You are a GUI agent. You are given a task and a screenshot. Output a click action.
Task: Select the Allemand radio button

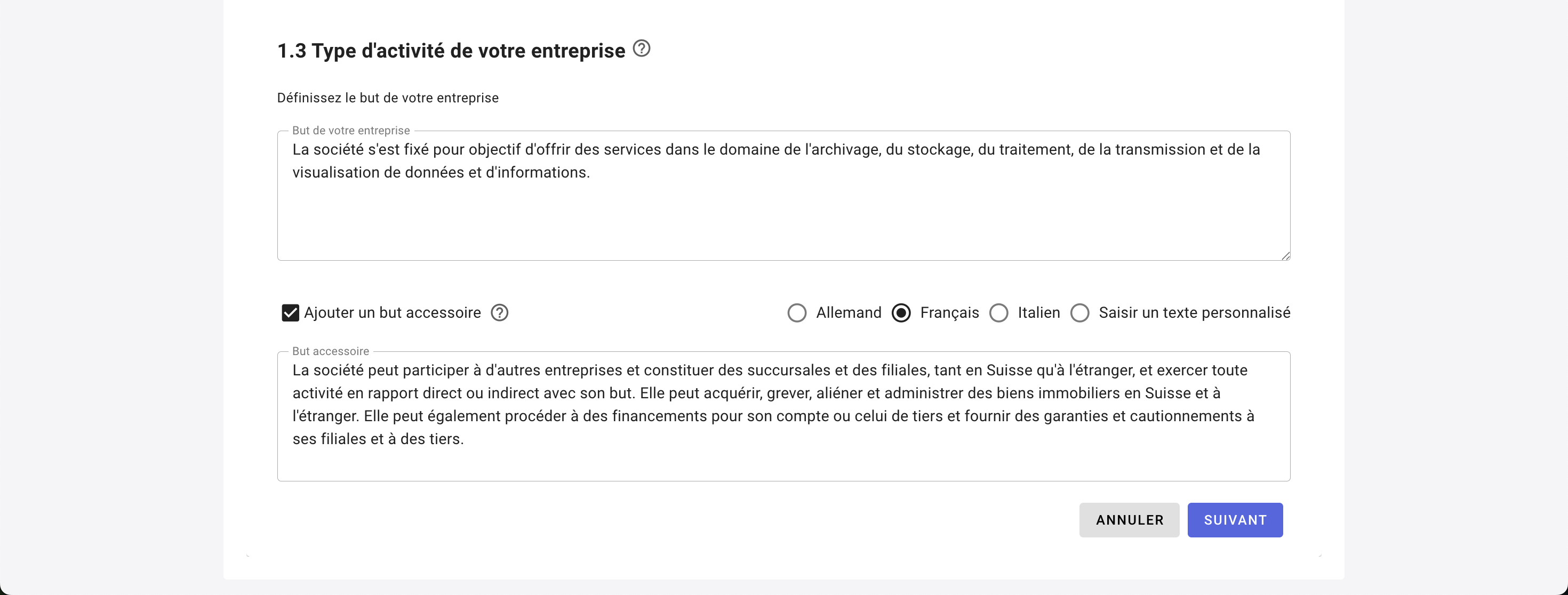[x=797, y=313]
